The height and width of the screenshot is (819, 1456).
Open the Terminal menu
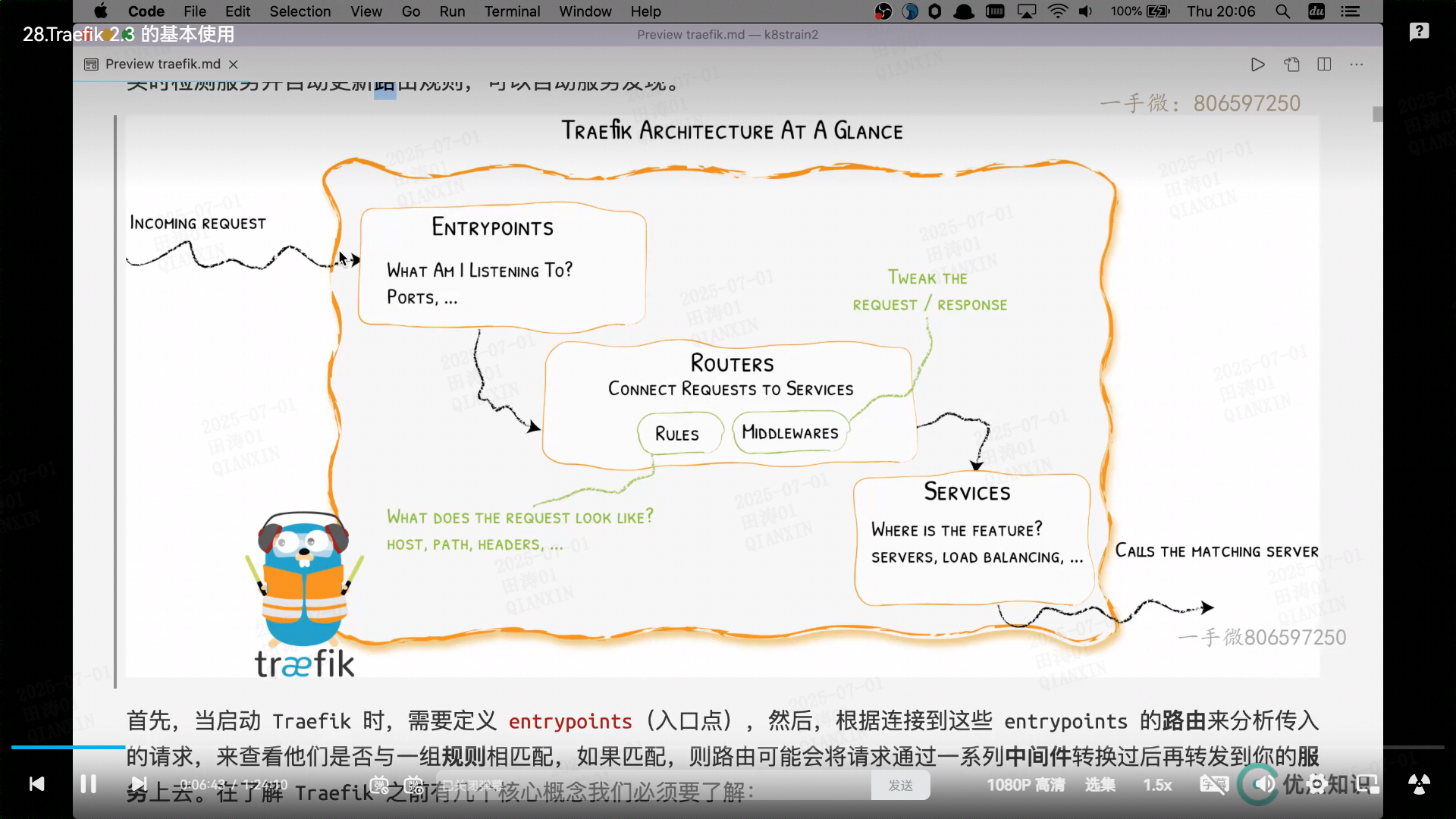click(512, 11)
